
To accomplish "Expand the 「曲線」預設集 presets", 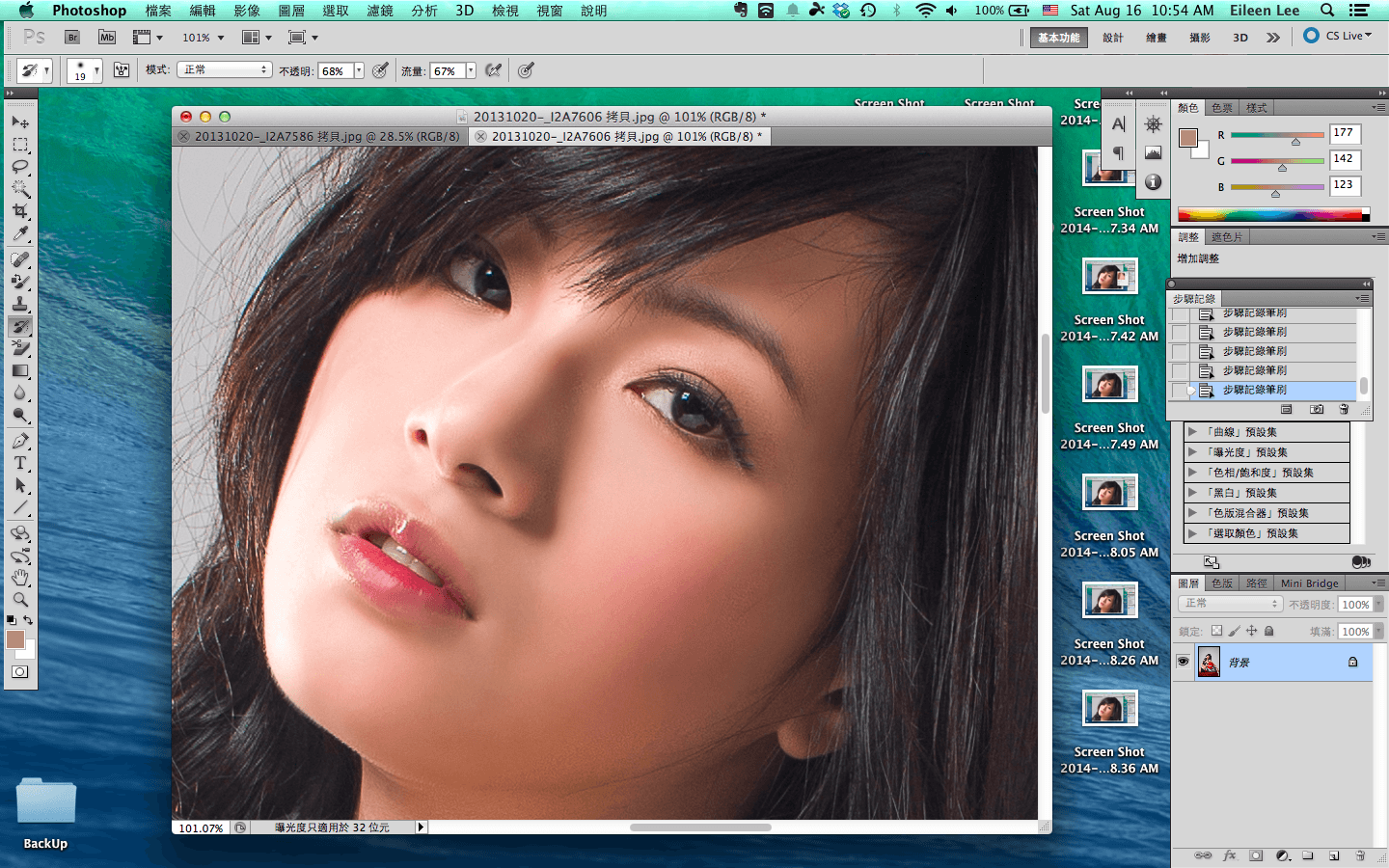I will pos(1192,432).
